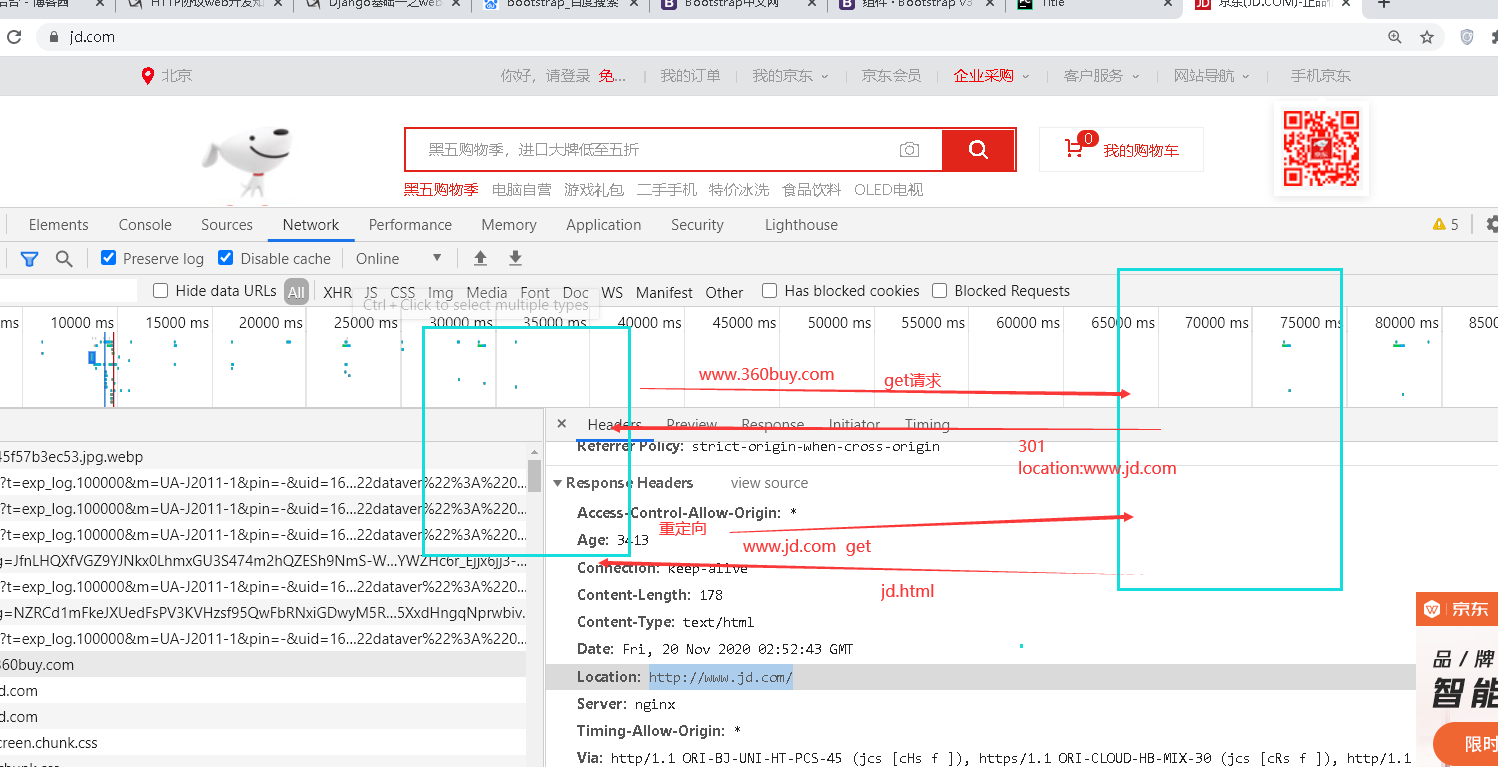Expand the 企业采购 dropdown menu
Image resolution: width=1498 pixels, height=767 pixels.
pyautogui.click(x=991, y=76)
